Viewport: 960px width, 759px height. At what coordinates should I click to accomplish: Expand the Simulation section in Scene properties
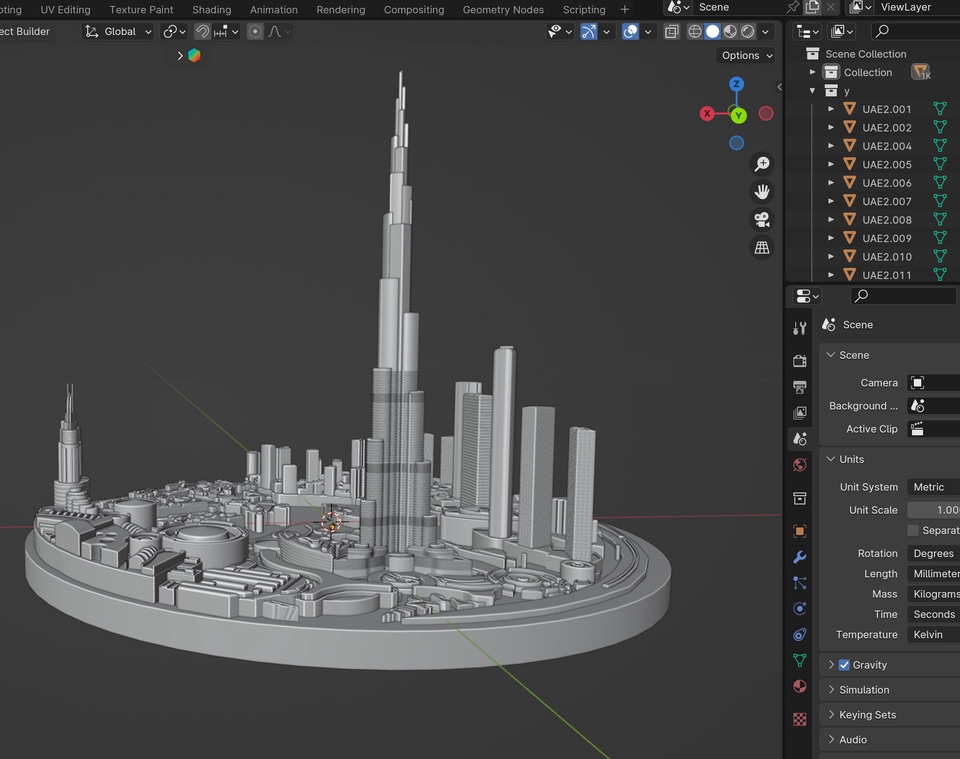[833, 689]
